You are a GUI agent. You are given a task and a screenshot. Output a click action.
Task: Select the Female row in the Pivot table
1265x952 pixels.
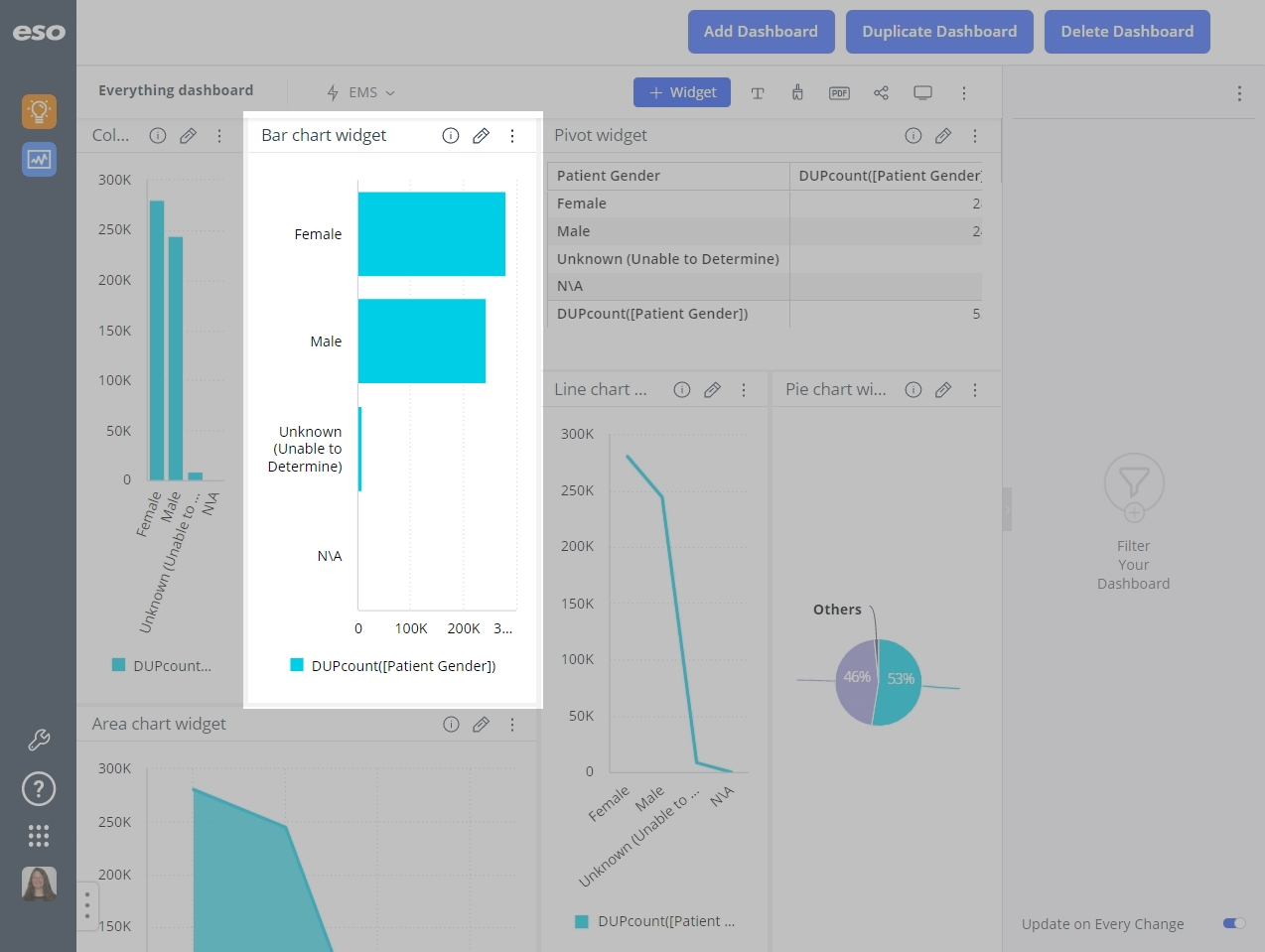[765, 204]
